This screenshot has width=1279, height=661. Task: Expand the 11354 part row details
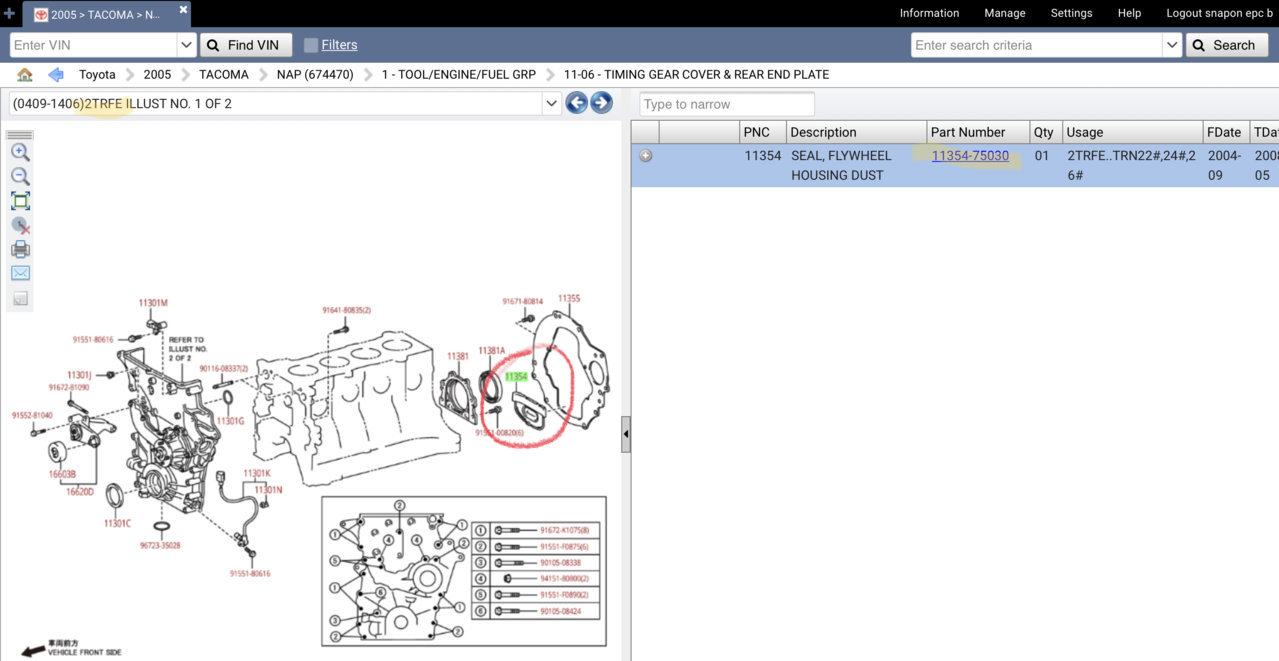(646, 156)
